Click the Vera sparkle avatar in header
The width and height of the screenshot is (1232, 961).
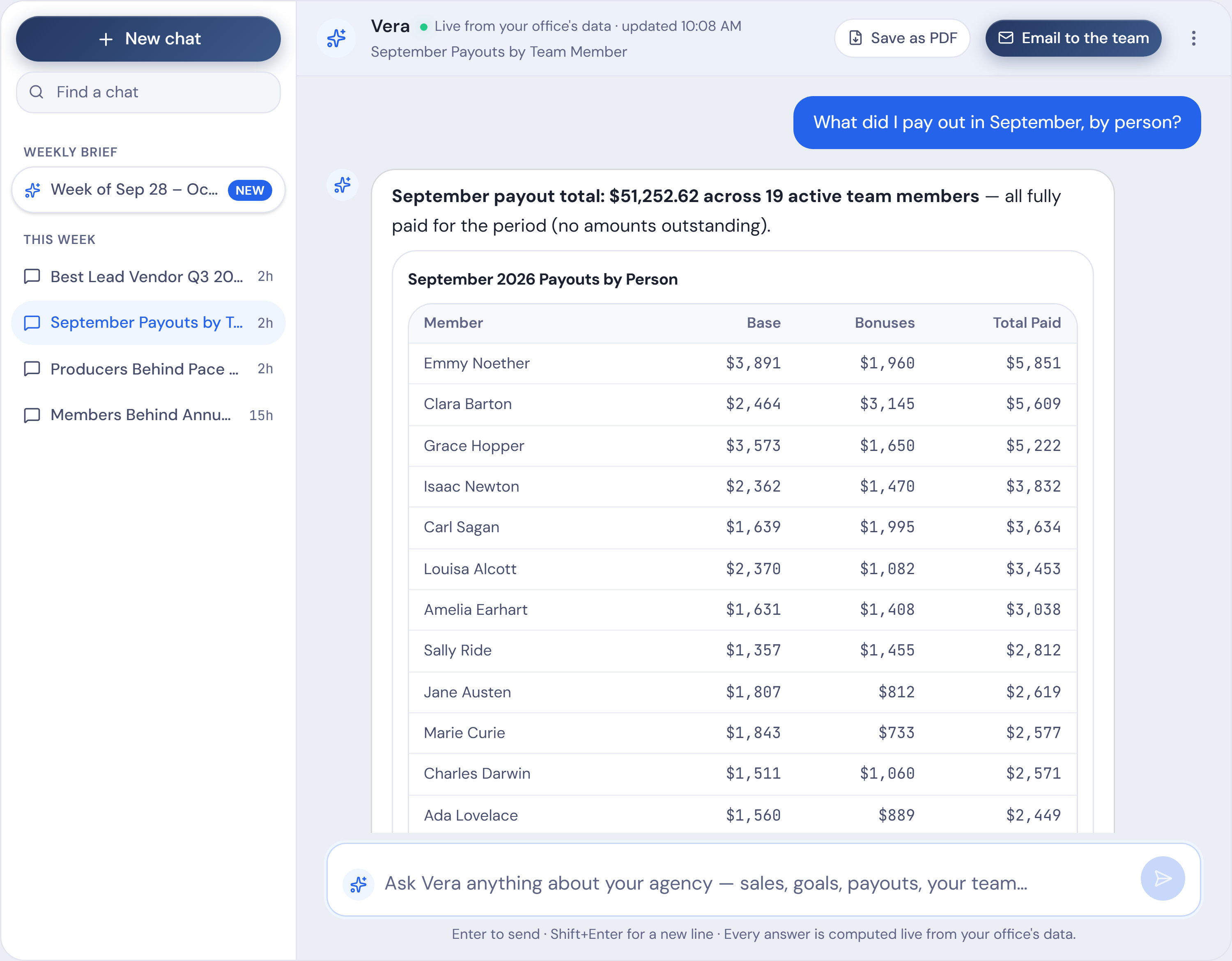(x=336, y=38)
